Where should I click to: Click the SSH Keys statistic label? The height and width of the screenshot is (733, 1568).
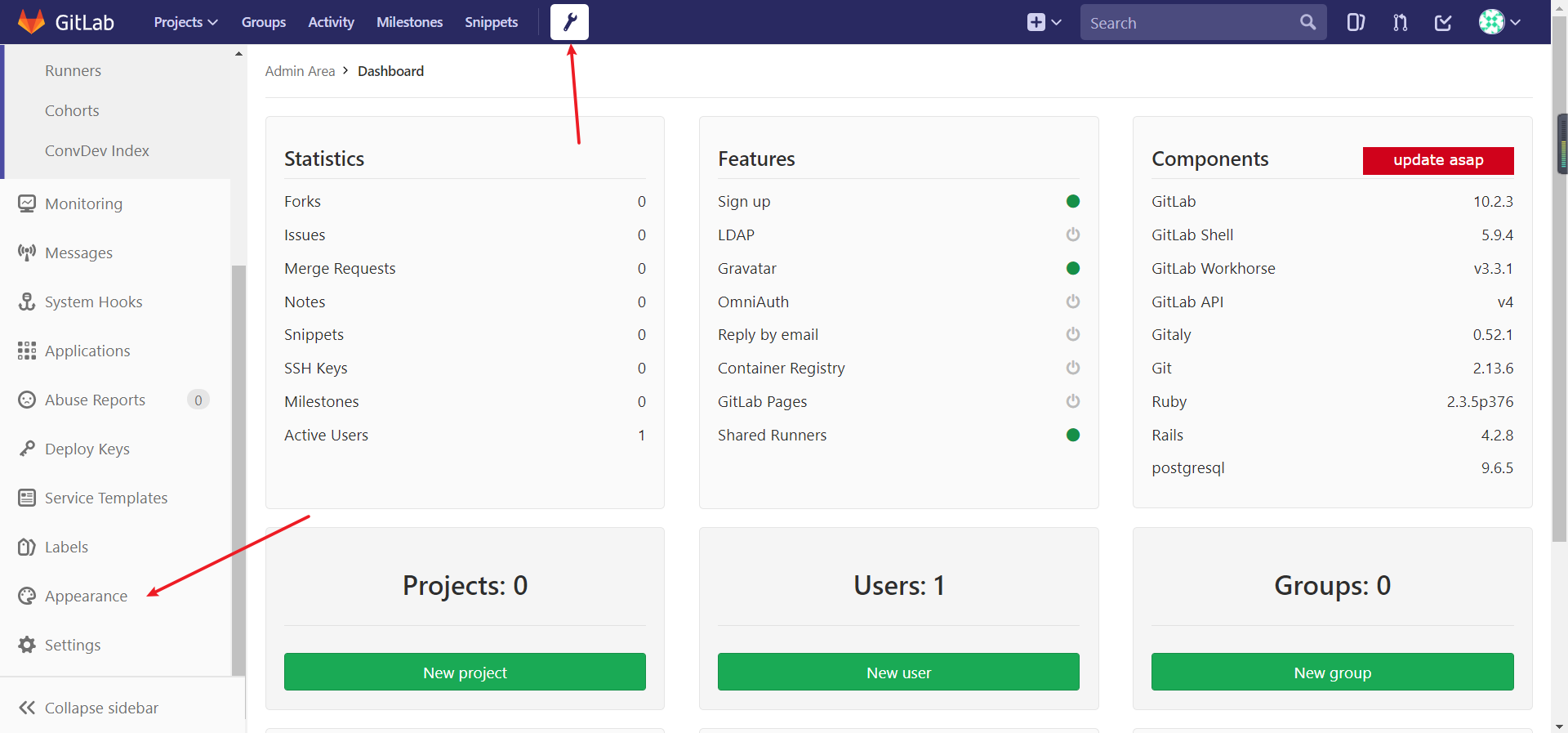click(315, 368)
